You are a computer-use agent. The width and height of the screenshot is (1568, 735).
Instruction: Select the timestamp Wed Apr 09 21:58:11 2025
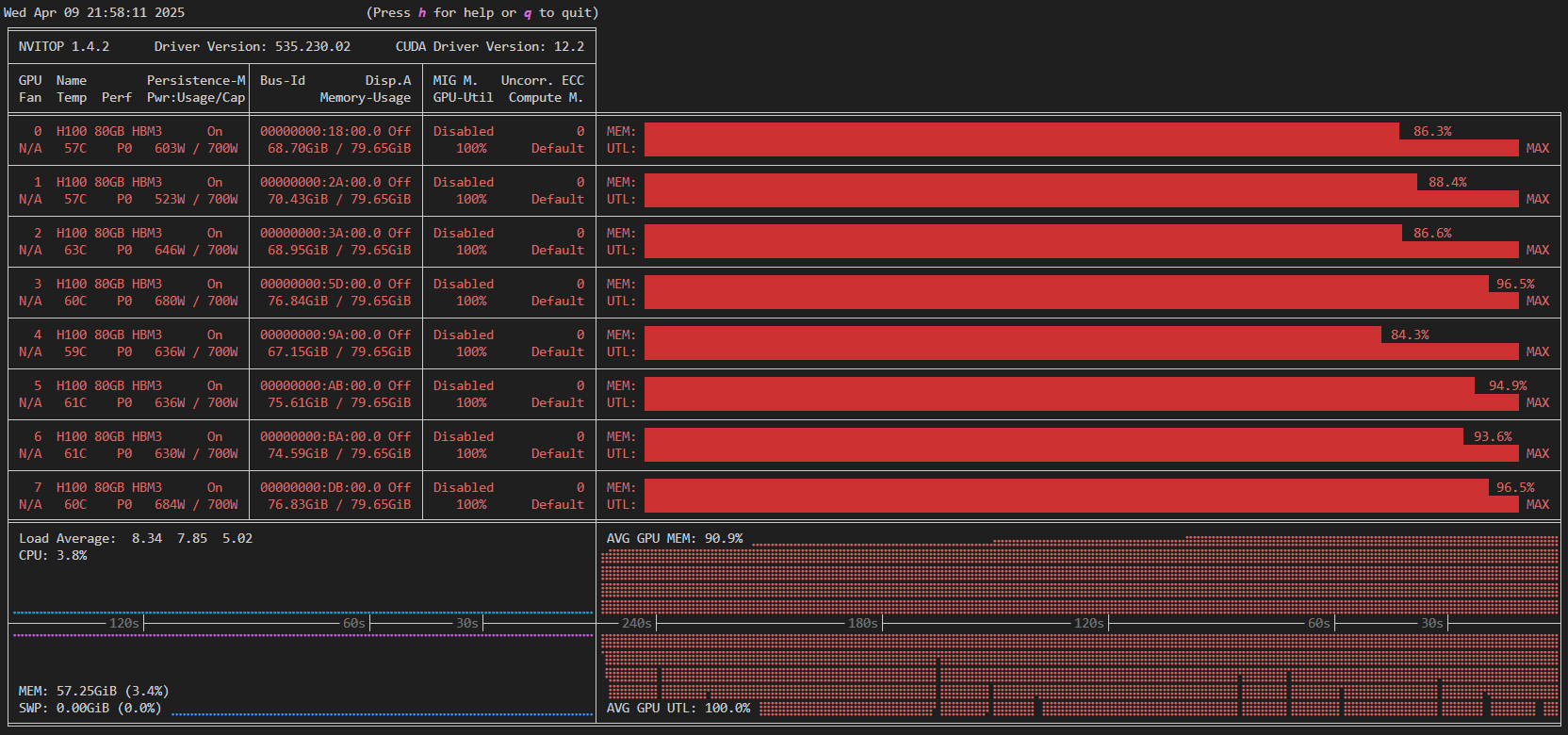(x=94, y=12)
